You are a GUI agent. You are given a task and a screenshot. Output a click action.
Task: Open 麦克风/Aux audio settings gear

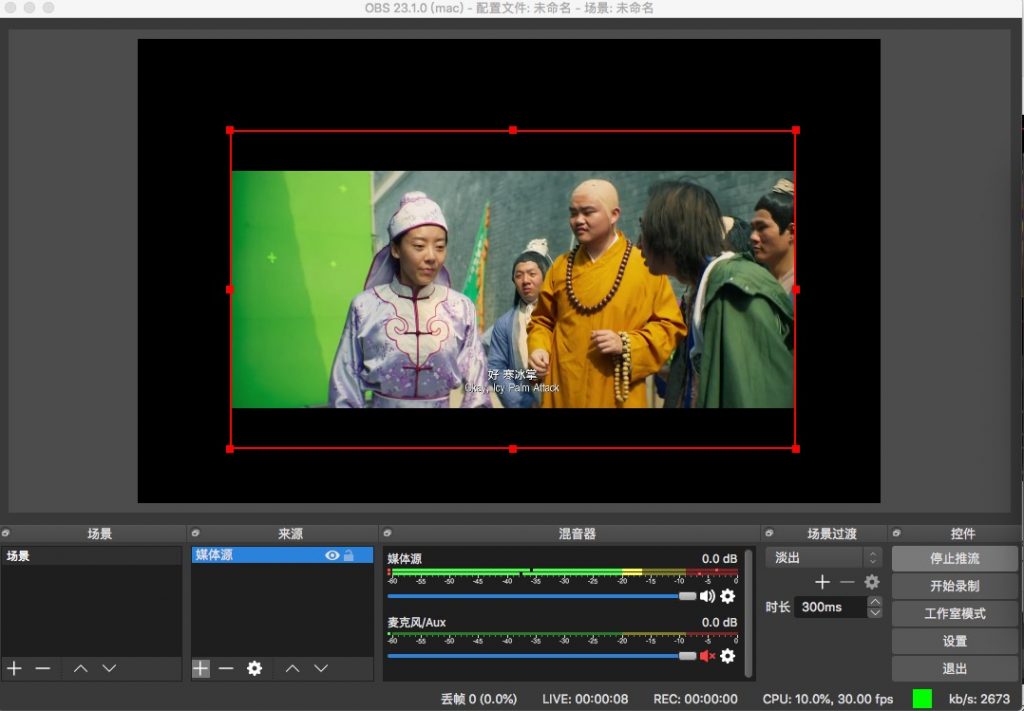[727, 656]
